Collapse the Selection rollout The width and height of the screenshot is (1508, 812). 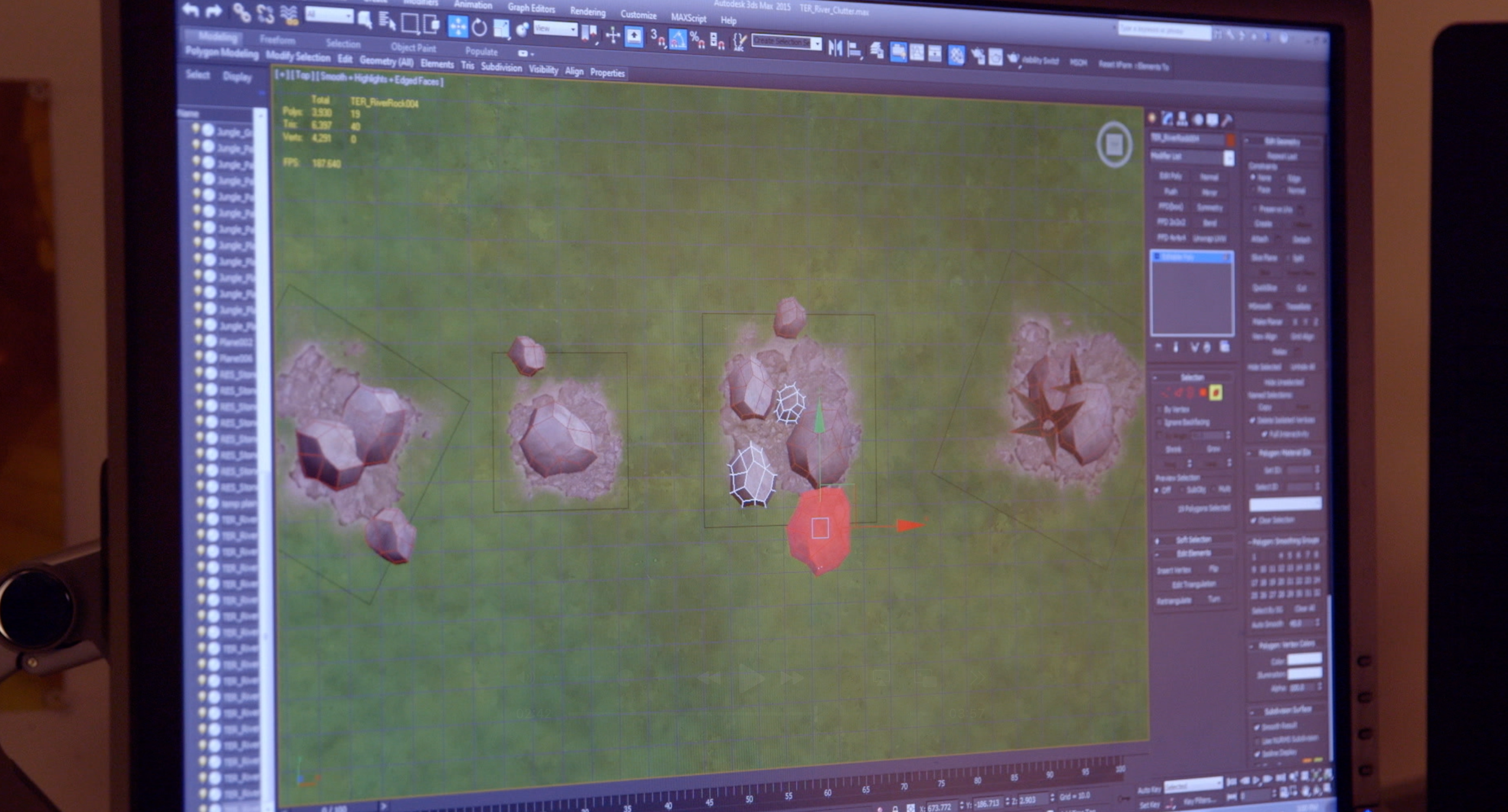click(x=1192, y=378)
